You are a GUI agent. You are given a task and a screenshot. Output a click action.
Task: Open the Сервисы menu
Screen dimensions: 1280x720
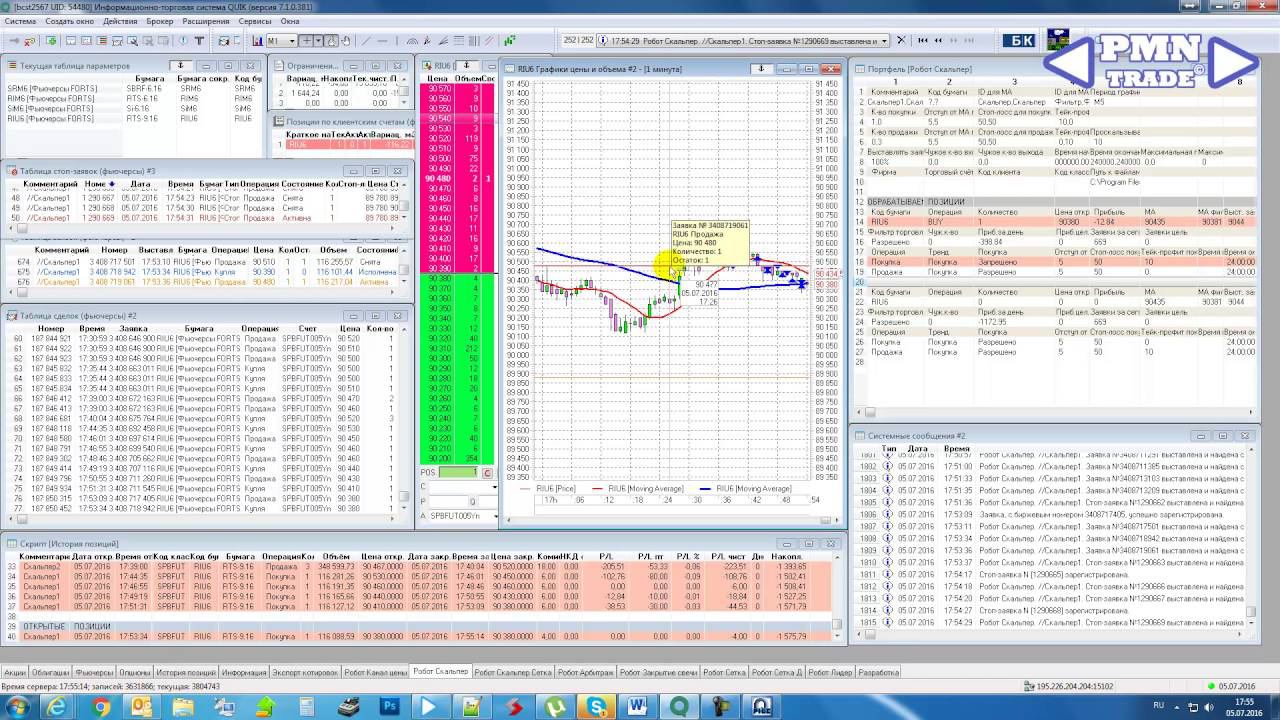[255, 21]
